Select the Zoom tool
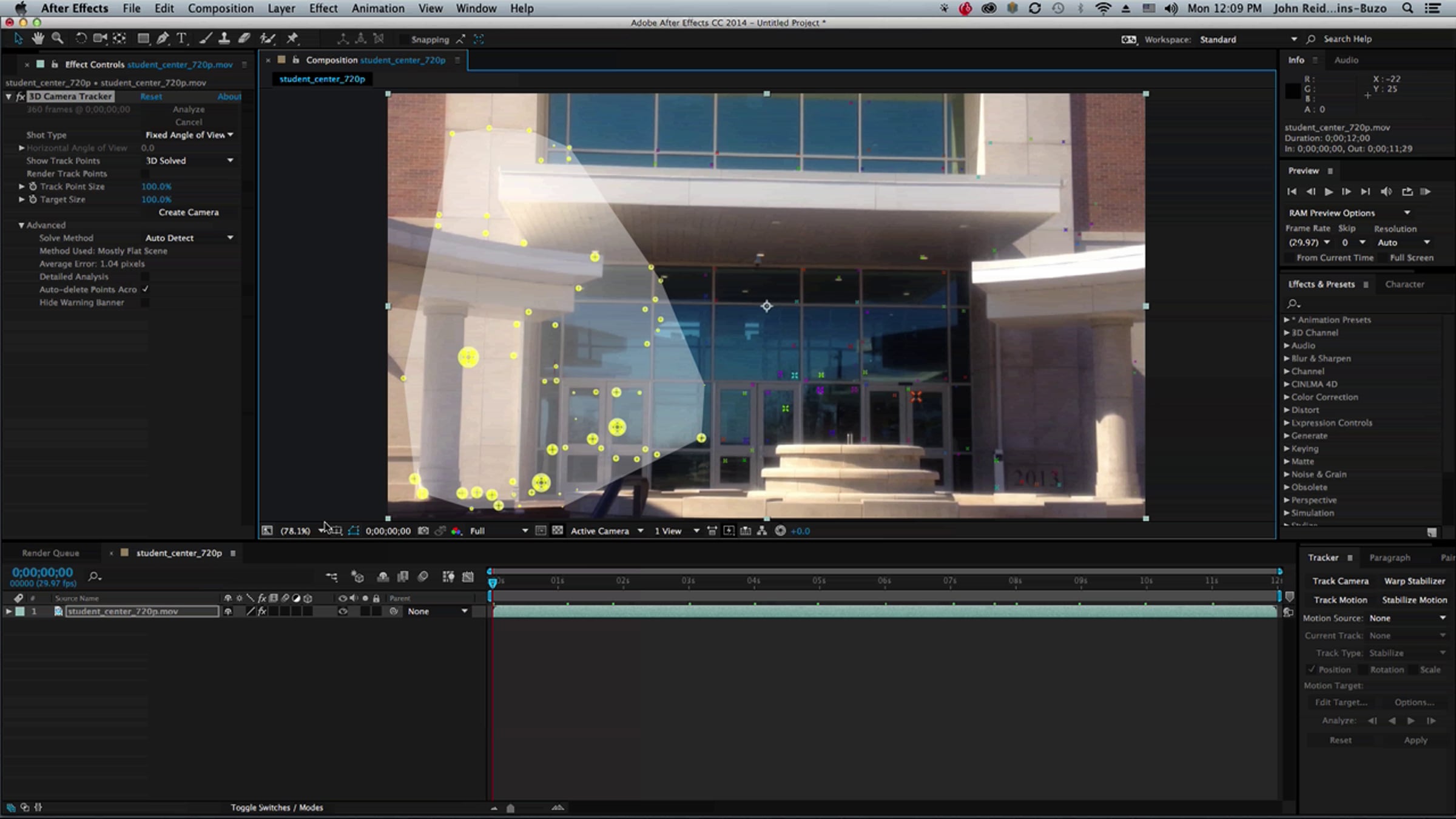1456x819 pixels. click(x=58, y=39)
